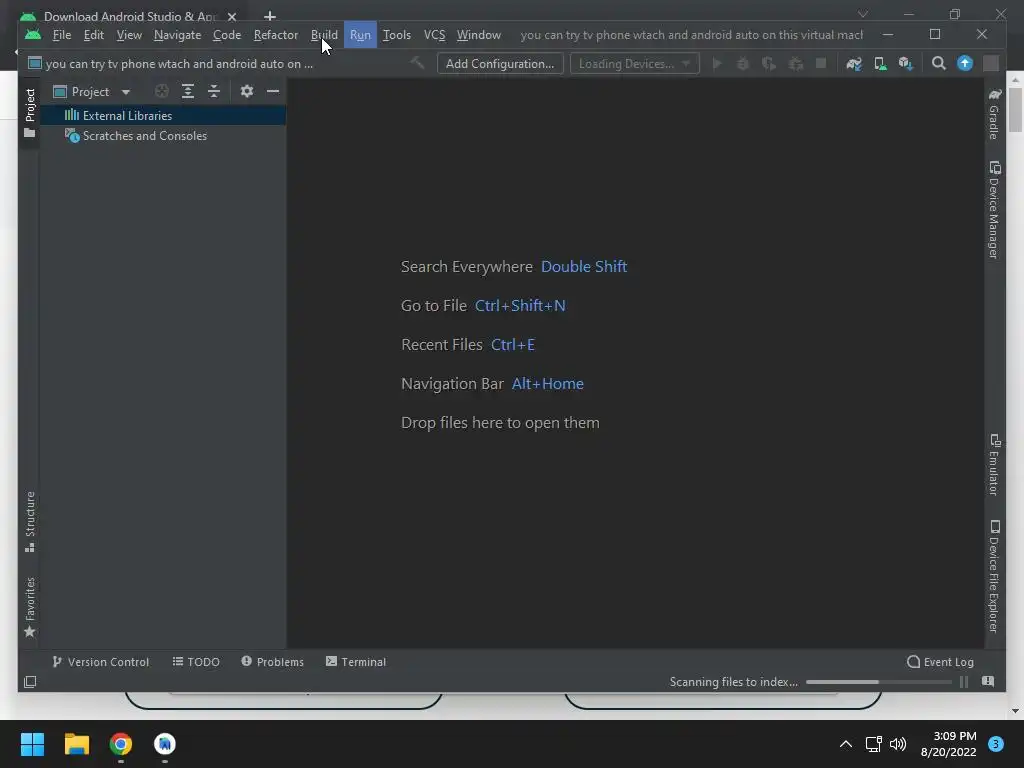Sync Project with Gradle Files icon
The width and height of the screenshot is (1024, 768).
[x=854, y=63]
